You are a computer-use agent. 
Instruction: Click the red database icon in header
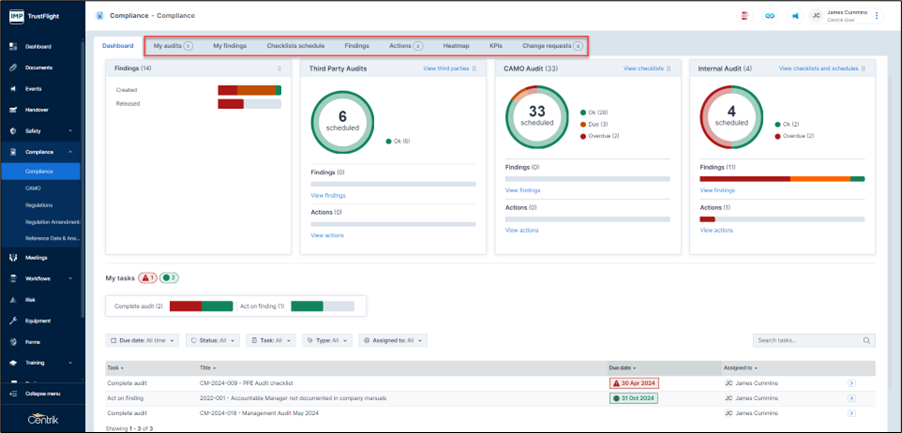pyautogui.click(x=745, y=16)
